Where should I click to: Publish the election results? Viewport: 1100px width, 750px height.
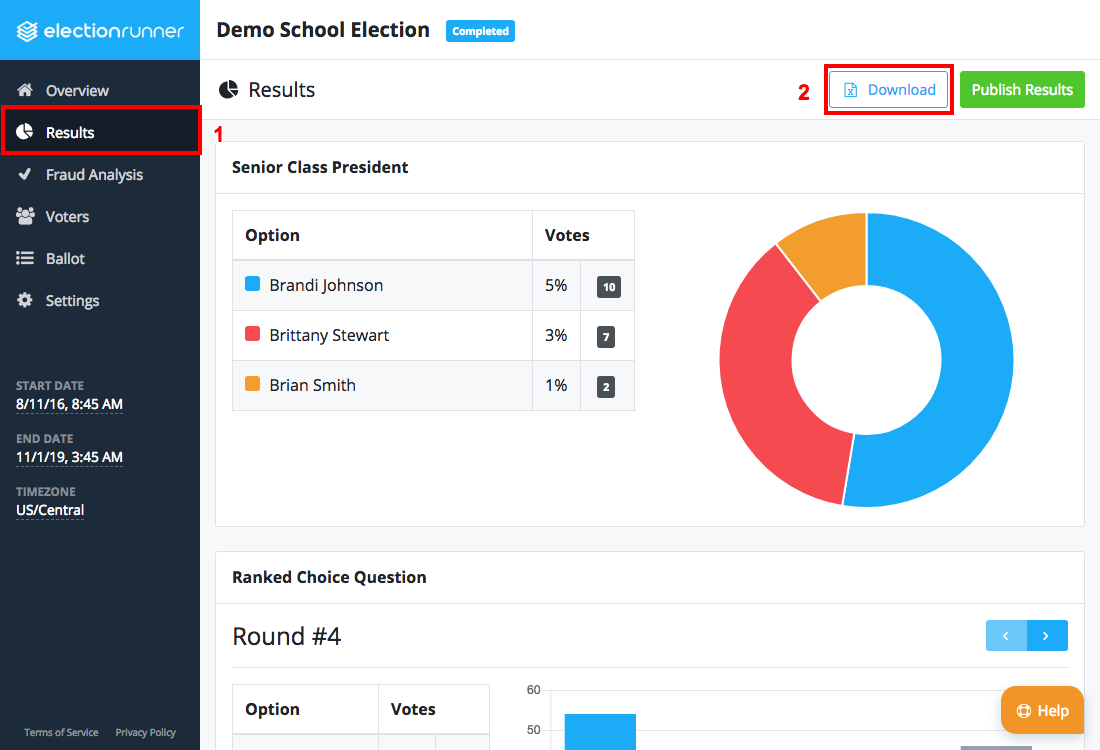point(1022,89)
